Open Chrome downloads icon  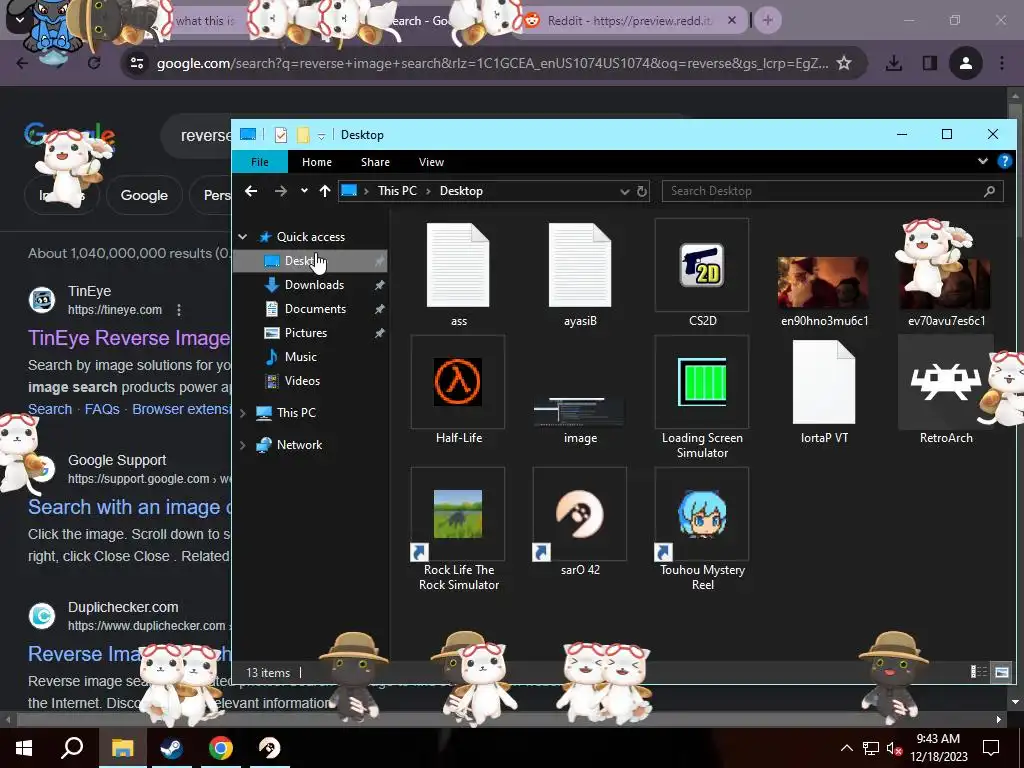coord(894,63)
